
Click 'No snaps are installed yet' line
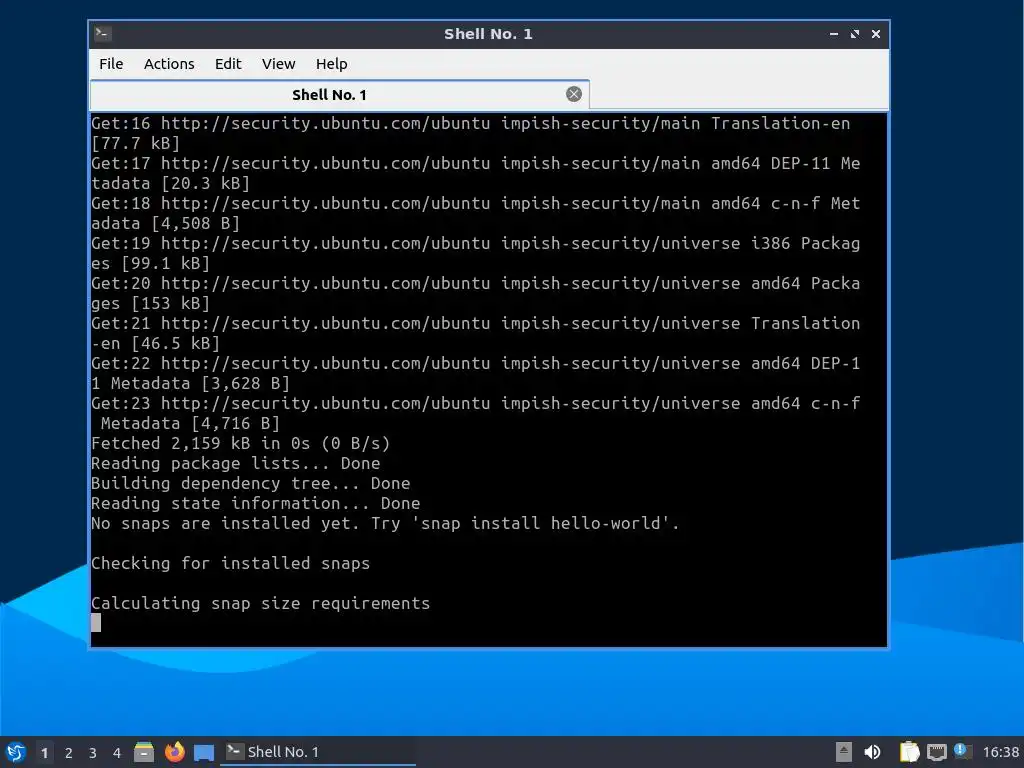click(385, 524)
